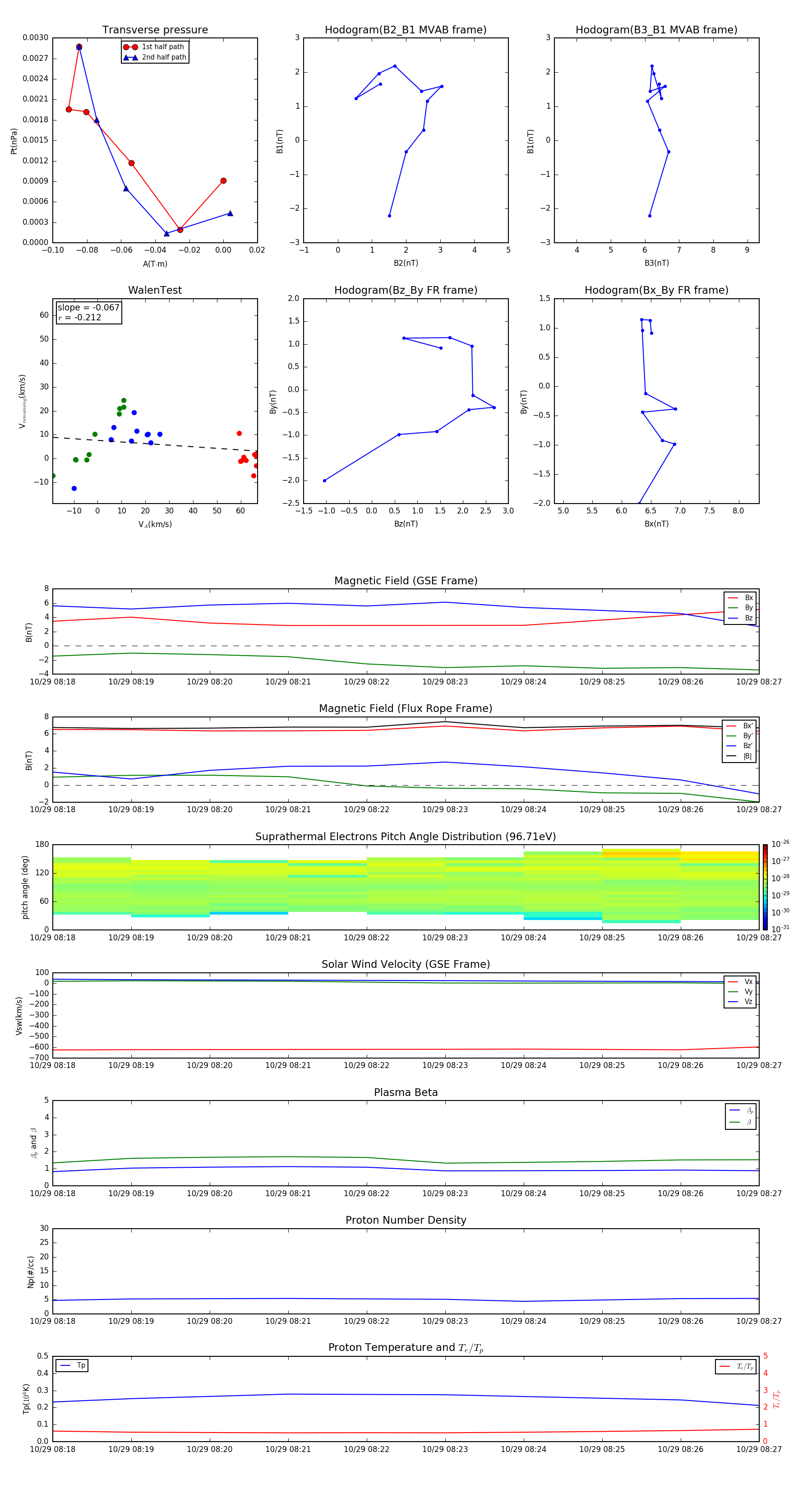This screenshot has width=812, height=1489.
Task: Select the Bz' entry in Flux Rope legend
Action: (739, 746)
